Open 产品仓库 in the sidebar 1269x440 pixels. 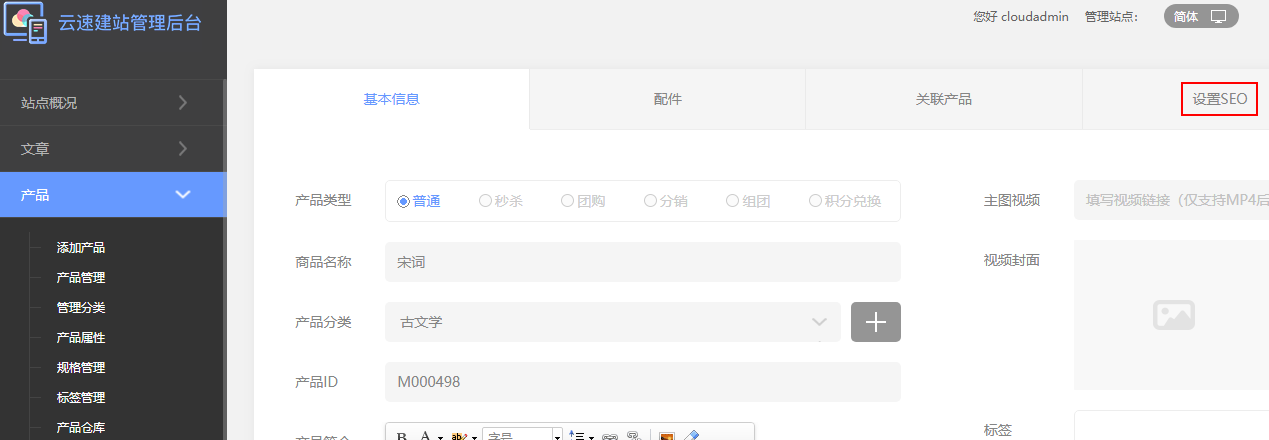click(x=81, y=428)
